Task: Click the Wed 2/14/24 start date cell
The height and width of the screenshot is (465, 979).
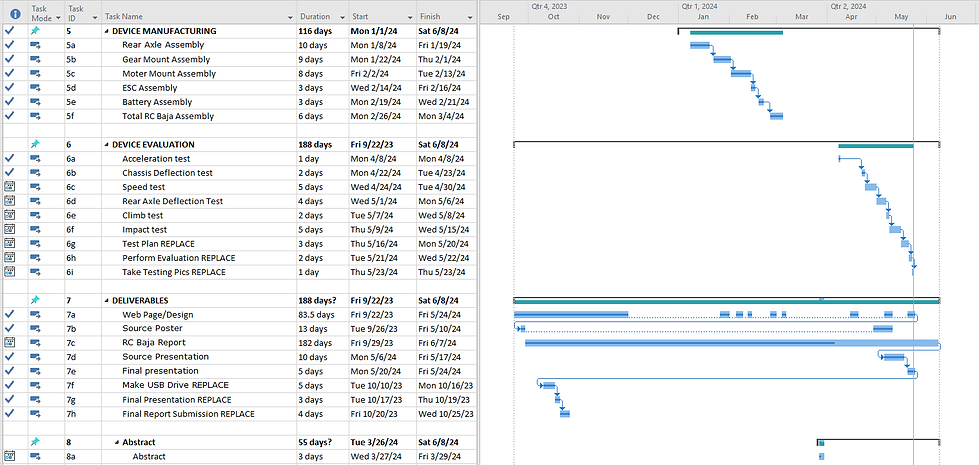Action: coord(381,87)
